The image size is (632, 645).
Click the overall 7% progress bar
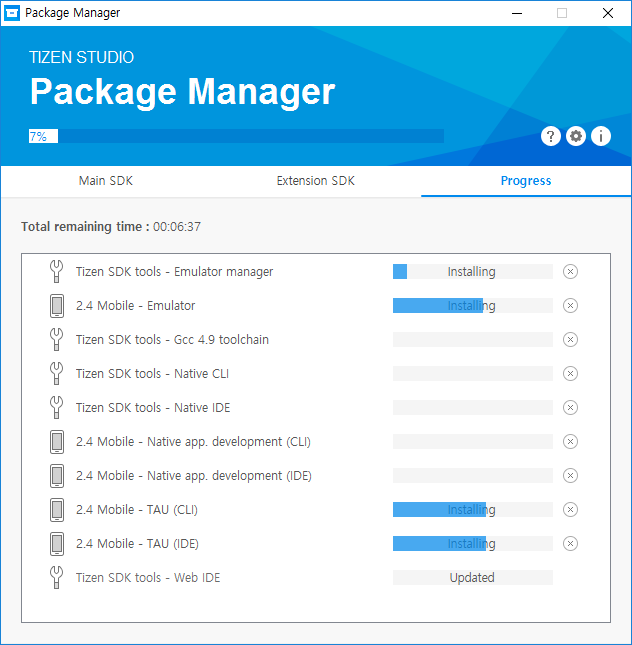[236, 136]
